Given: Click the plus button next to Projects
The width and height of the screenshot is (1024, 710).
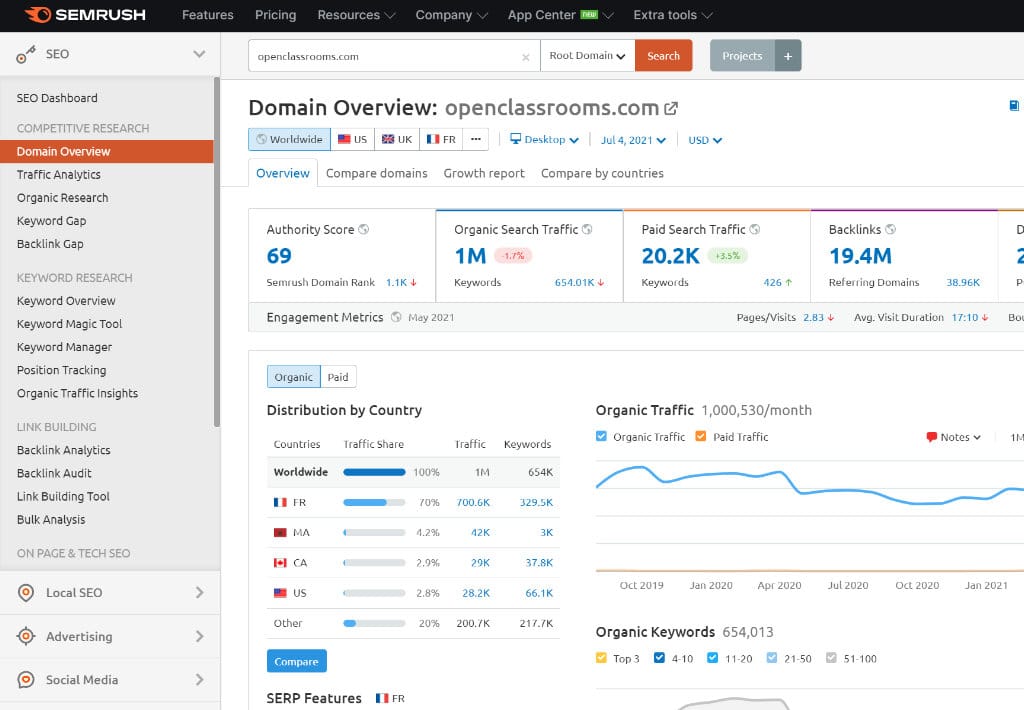Looking at the screenshot, I should 788,56.
